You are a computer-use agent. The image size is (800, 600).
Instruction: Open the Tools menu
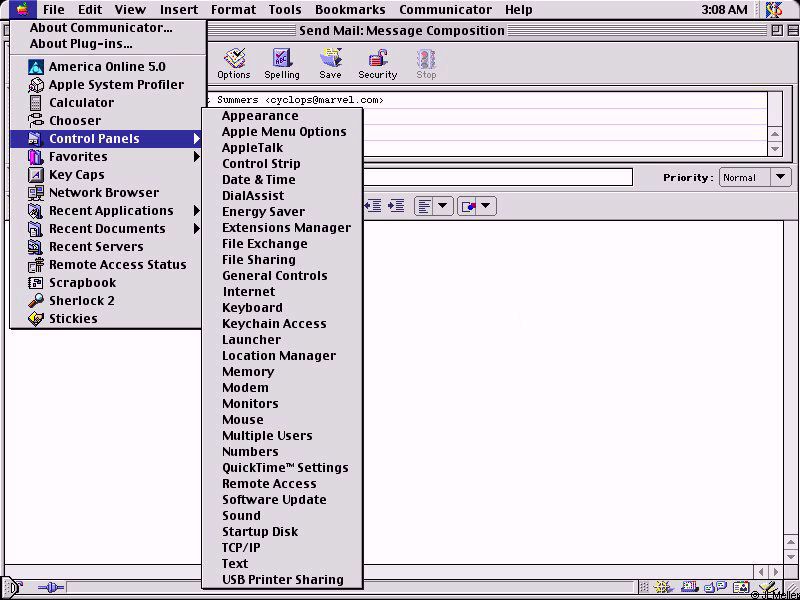[285, 10]
